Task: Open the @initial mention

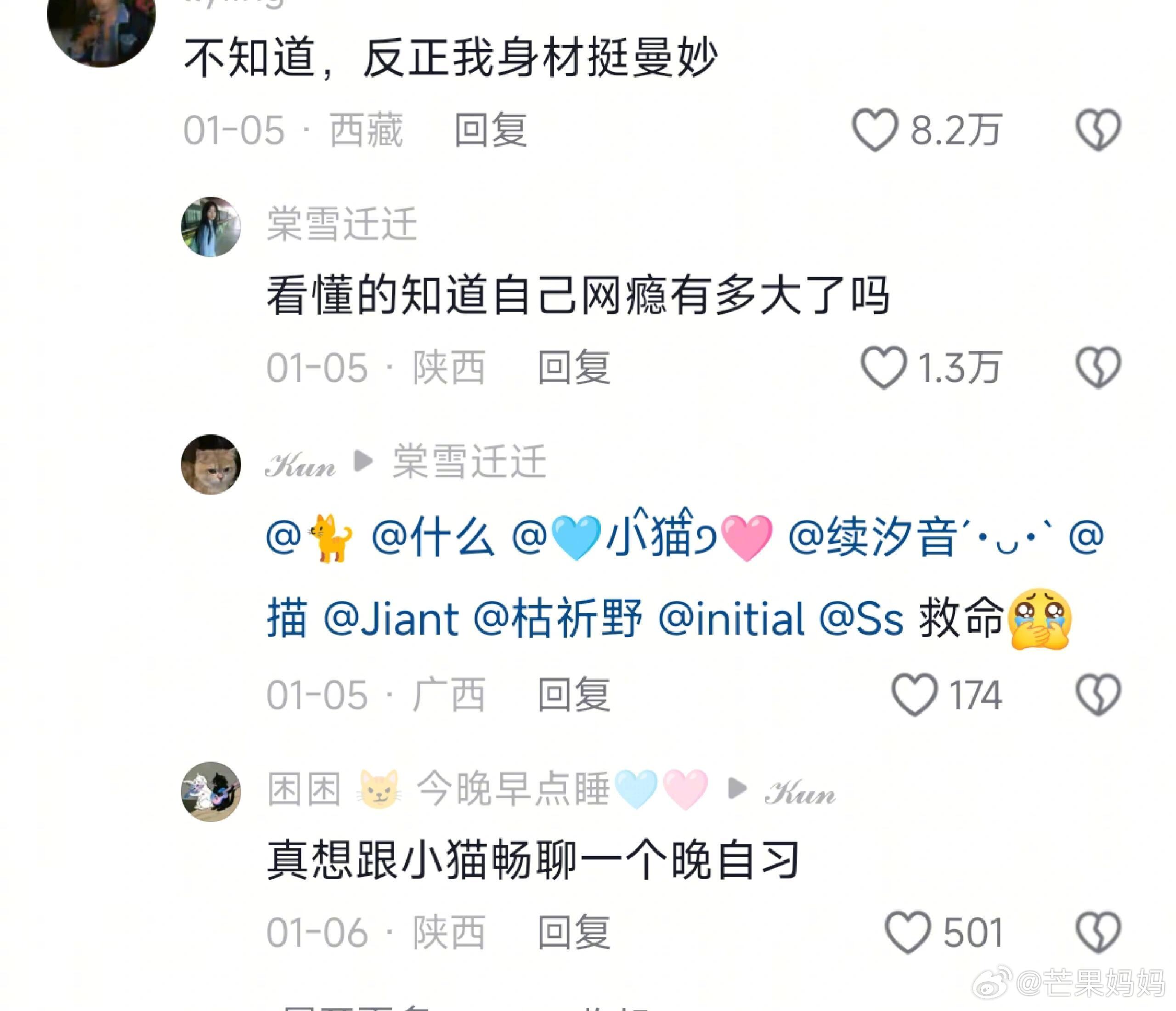Action: pos(730,619)
